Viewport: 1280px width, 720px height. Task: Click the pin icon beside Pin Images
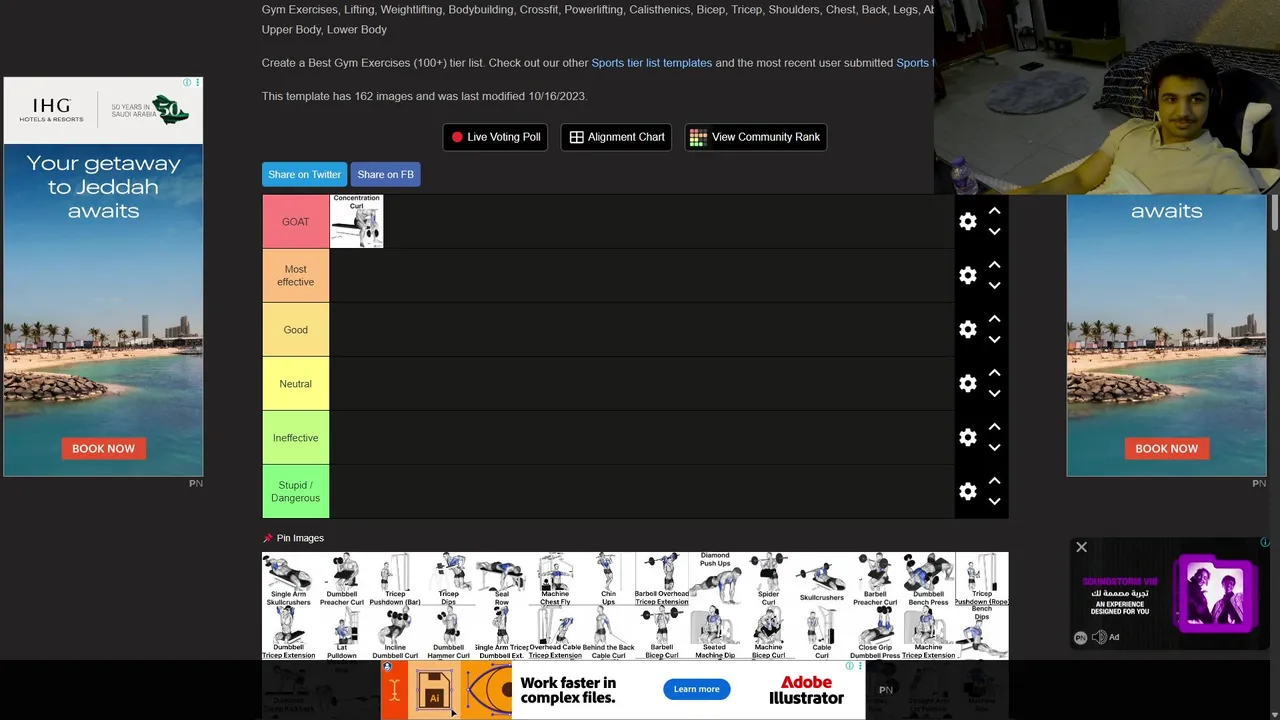(x=267, y=538)
